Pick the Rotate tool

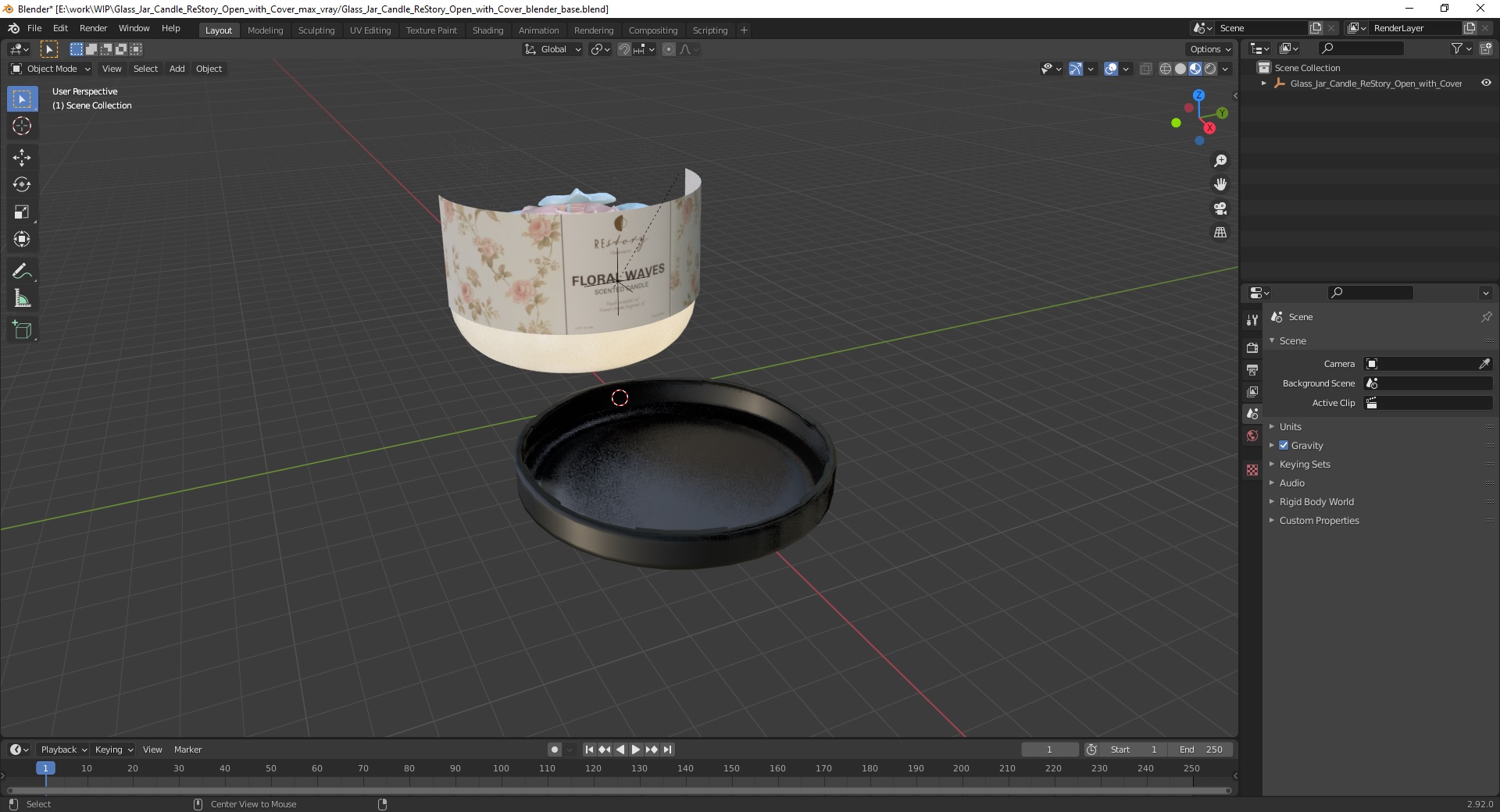coord(22,185)
